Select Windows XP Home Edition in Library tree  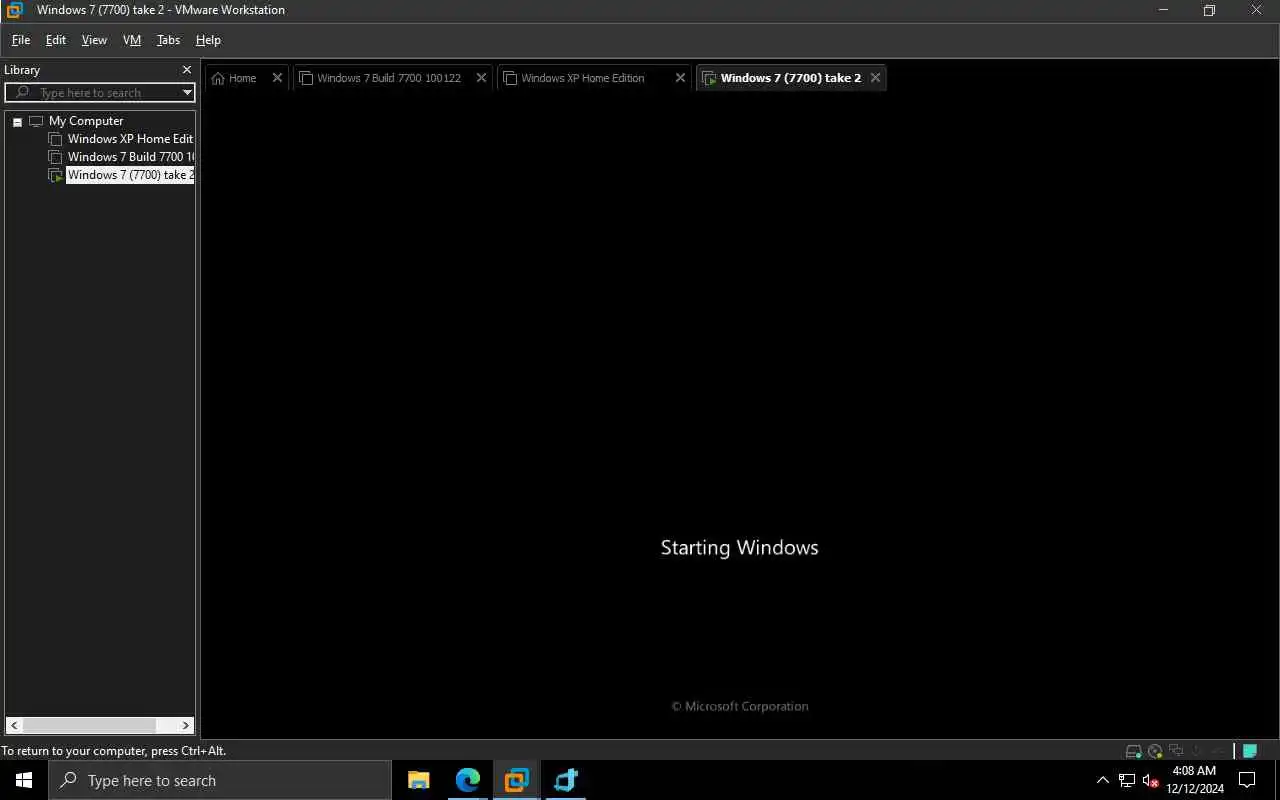(x=130, y=139)
